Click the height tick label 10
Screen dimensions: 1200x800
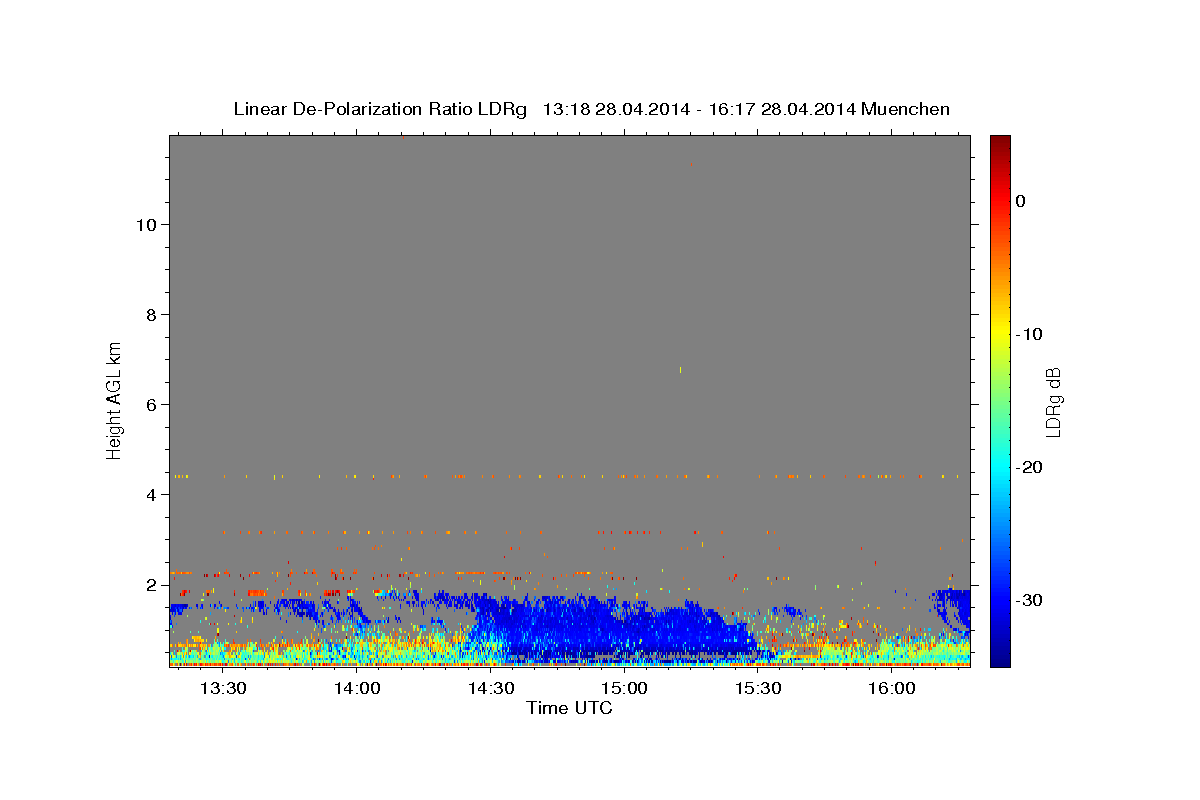[146, 224]
